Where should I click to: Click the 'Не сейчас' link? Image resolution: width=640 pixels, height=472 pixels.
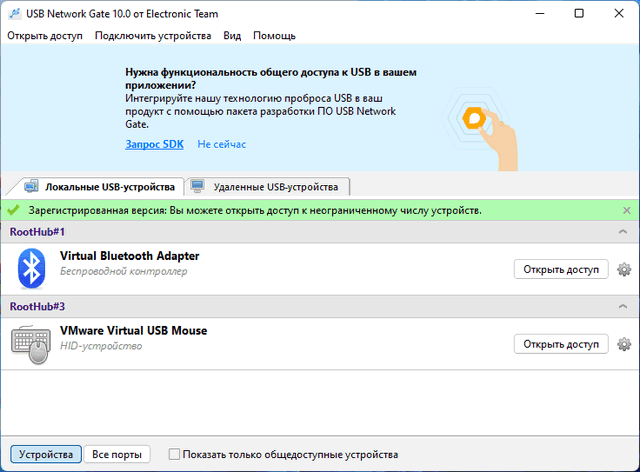coord(222,144)
